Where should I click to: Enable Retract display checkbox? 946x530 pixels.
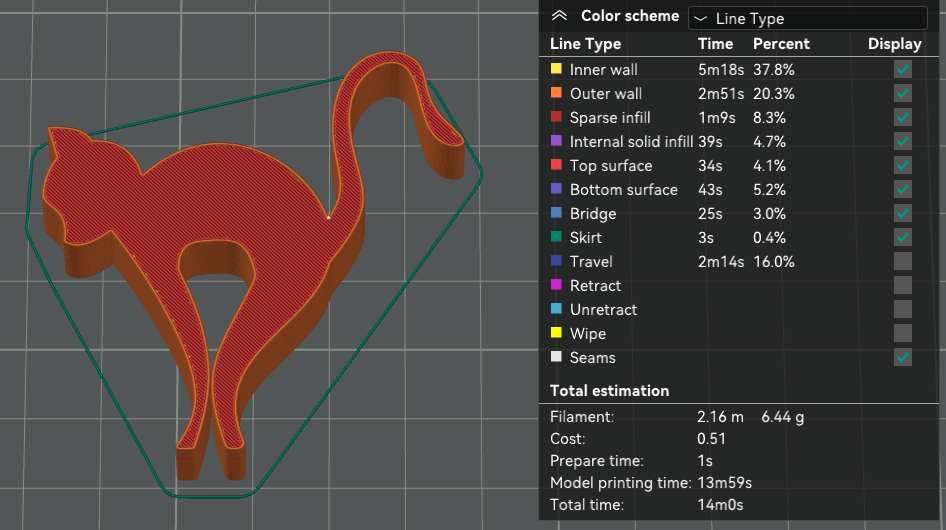pyautogui.click(x=903, y=285)
